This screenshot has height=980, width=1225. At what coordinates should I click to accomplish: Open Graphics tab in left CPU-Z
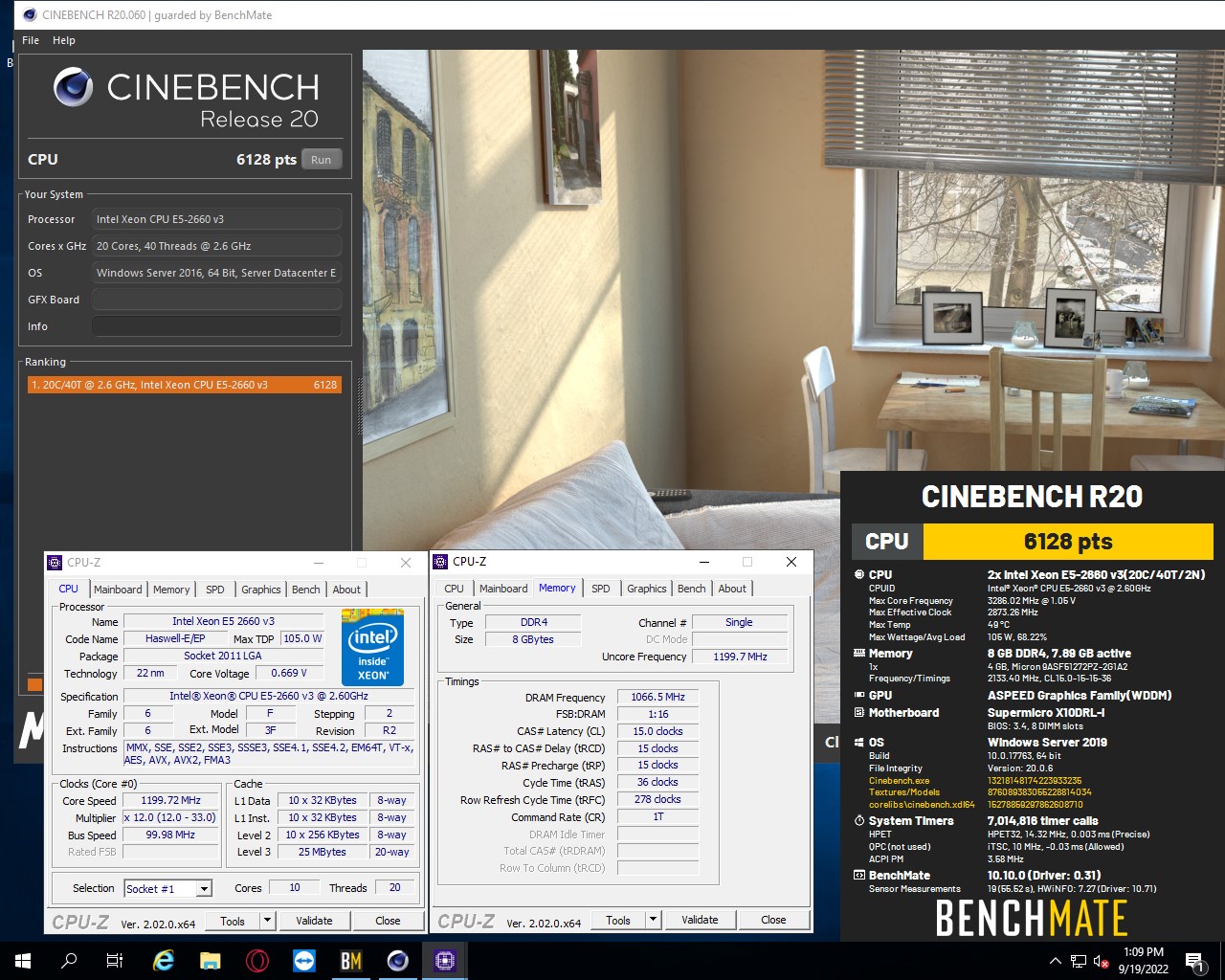(261, 590)
